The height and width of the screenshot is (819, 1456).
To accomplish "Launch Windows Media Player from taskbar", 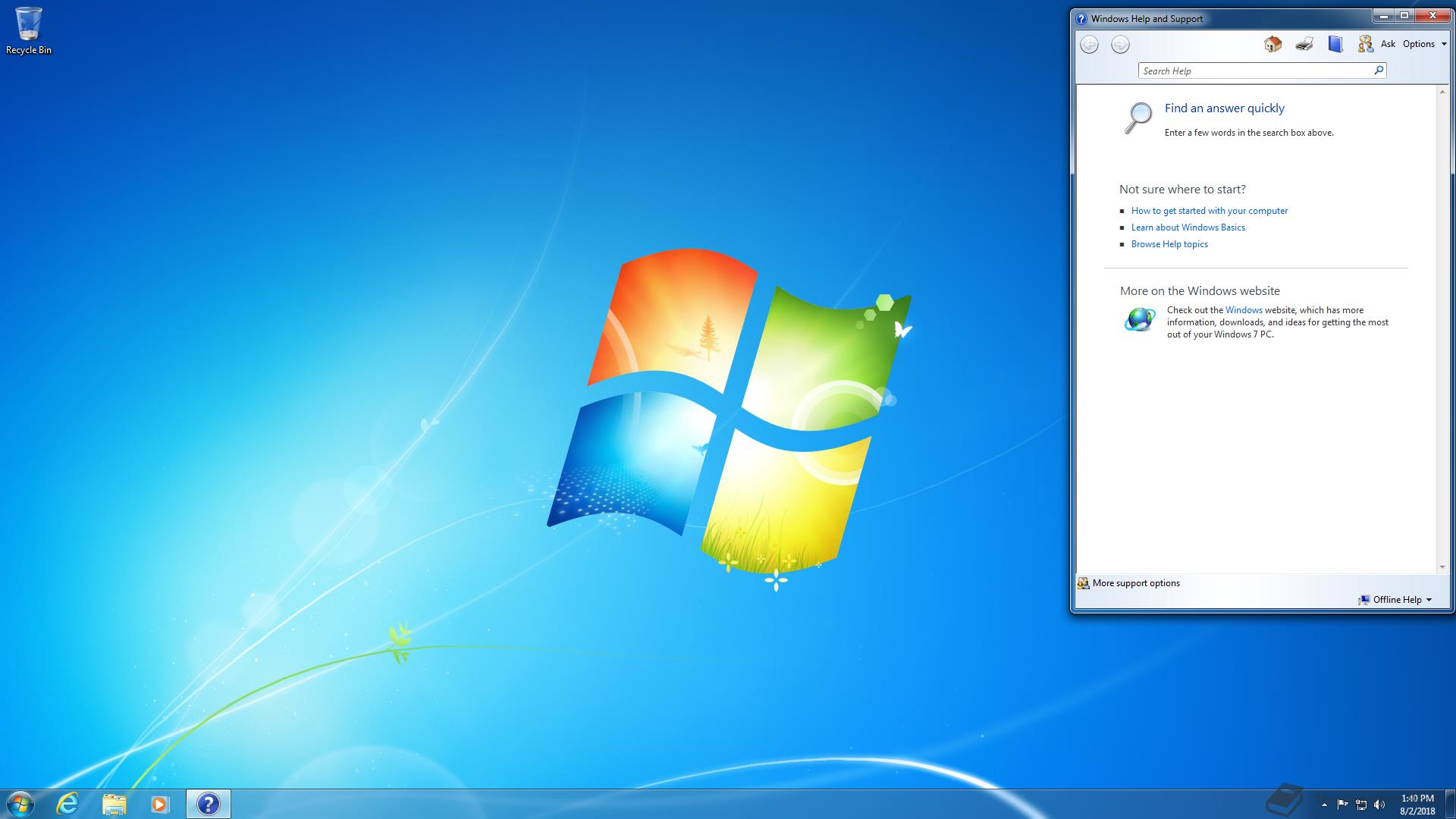I will [159, 804].
